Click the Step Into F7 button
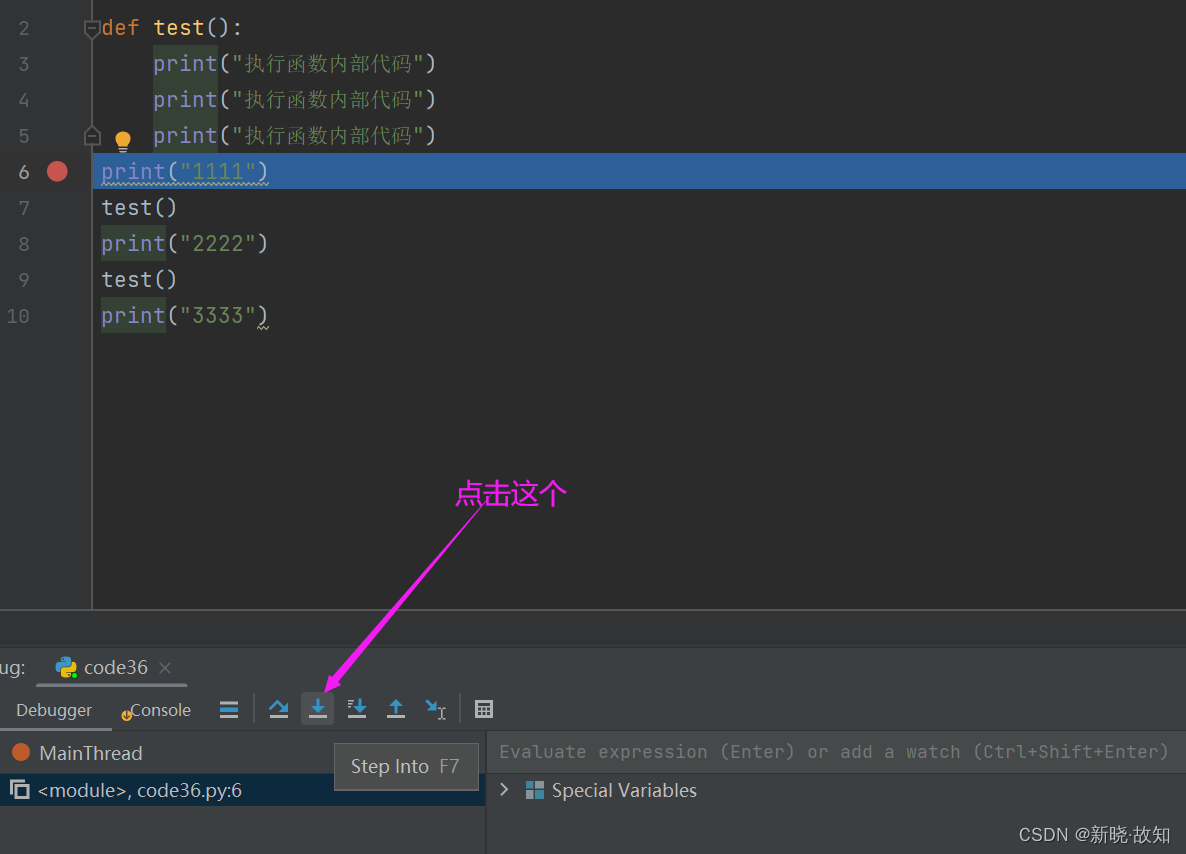 (x=406, y=766)
